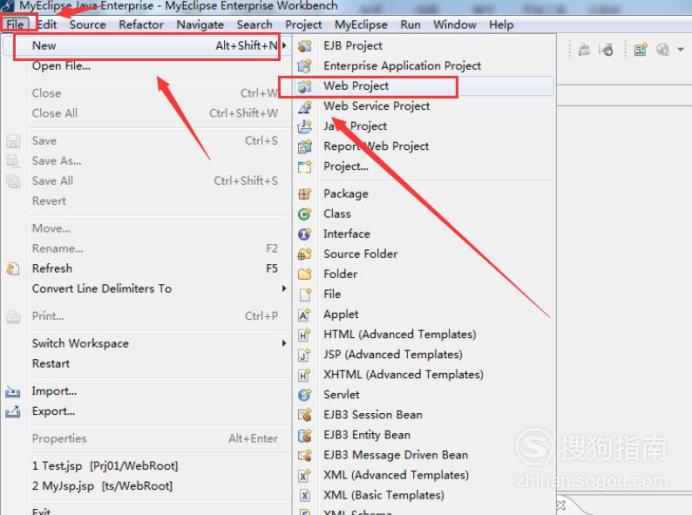Open the Edit menu
Viewport: 692px width, 515px height.
pos(47,24)
